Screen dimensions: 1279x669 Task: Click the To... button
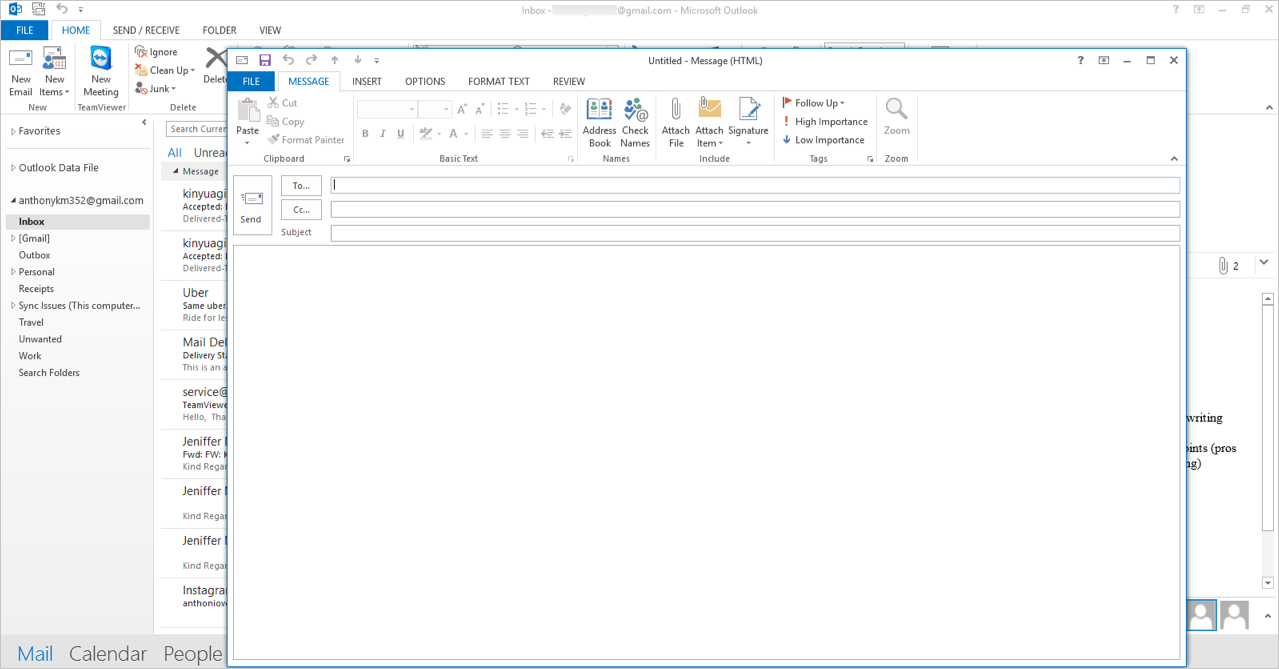tap(300, 185)
